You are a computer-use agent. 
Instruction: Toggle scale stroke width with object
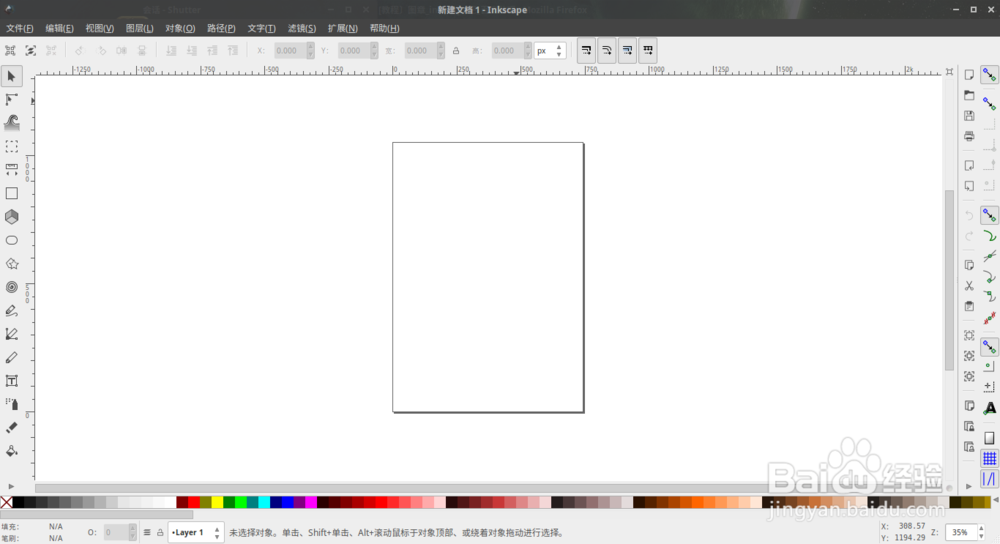pyautogui.click(x=586, y=50)
